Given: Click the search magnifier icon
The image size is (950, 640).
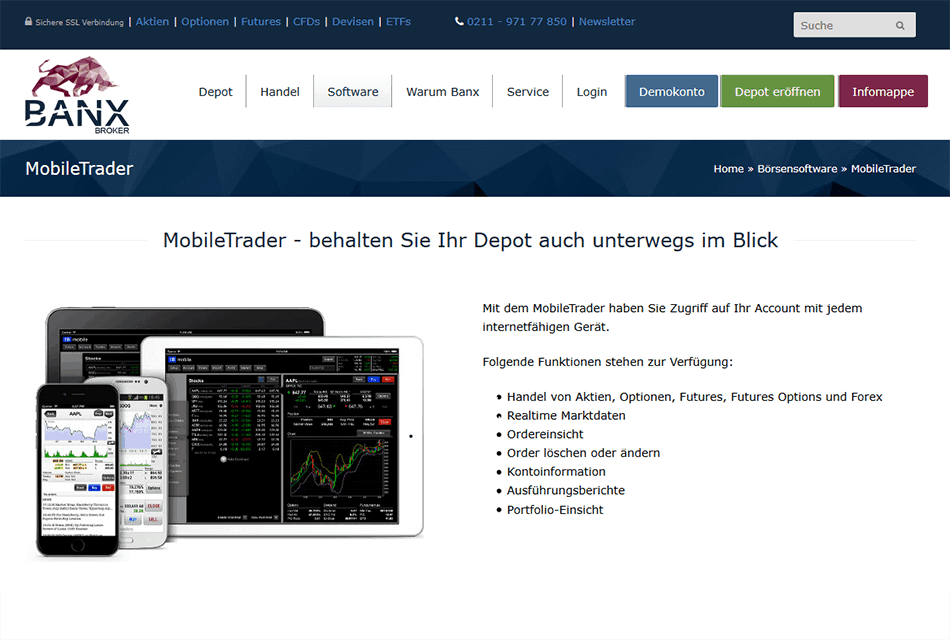Looking at the screenshot, I should pos(900,25).
